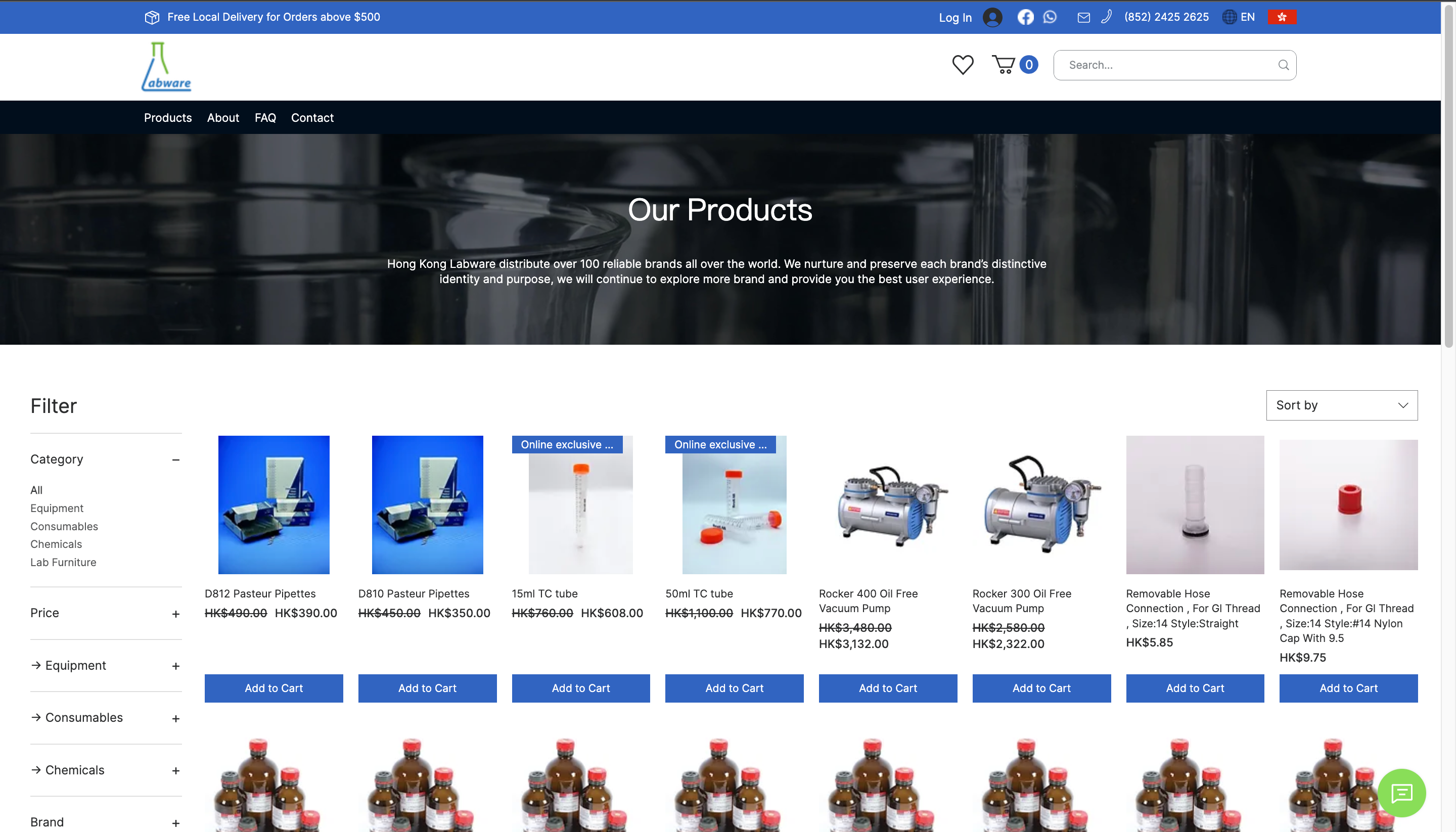Add the 15ml TC tube to cart

point(580,688)
